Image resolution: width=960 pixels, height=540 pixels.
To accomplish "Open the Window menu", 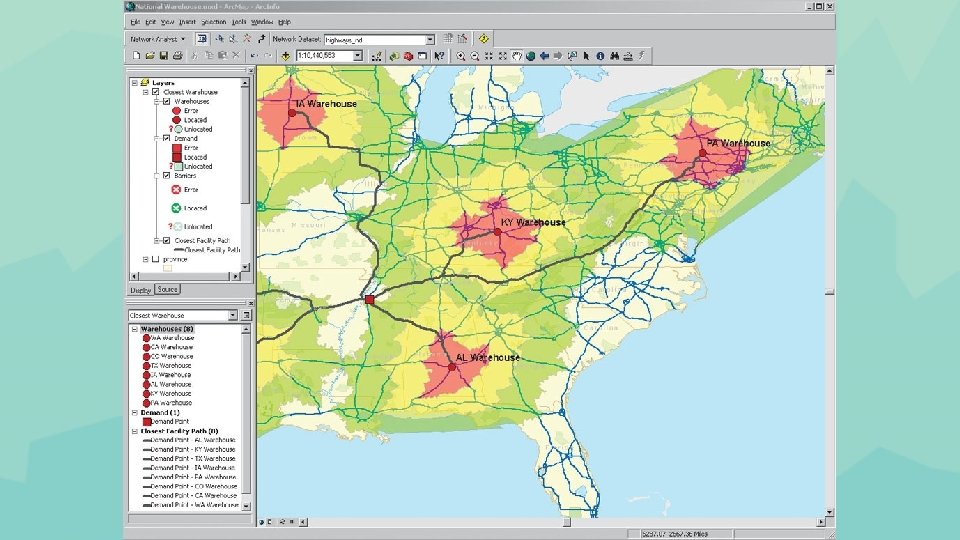I will coord(263,21).
